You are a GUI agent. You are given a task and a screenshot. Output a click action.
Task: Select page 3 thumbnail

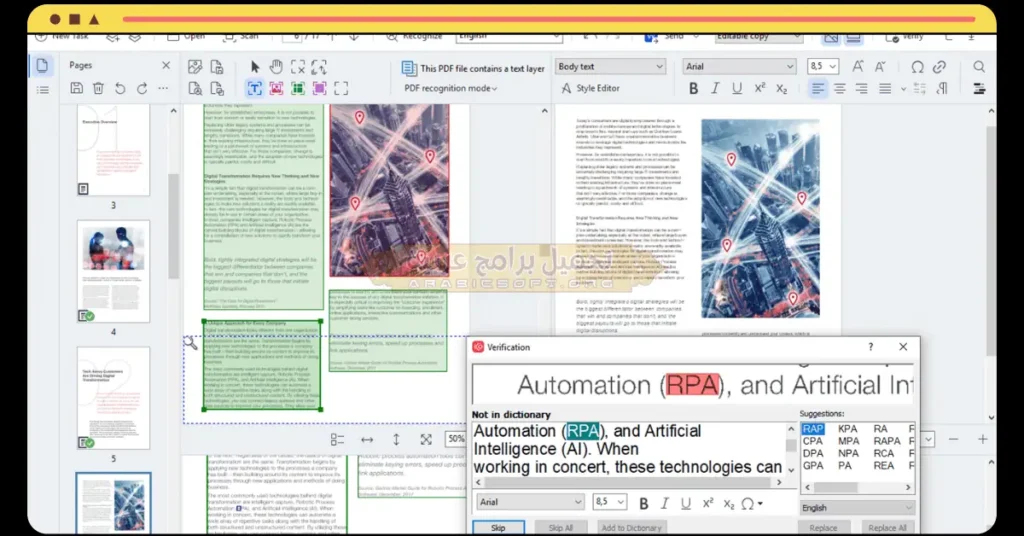pos(113,150)
